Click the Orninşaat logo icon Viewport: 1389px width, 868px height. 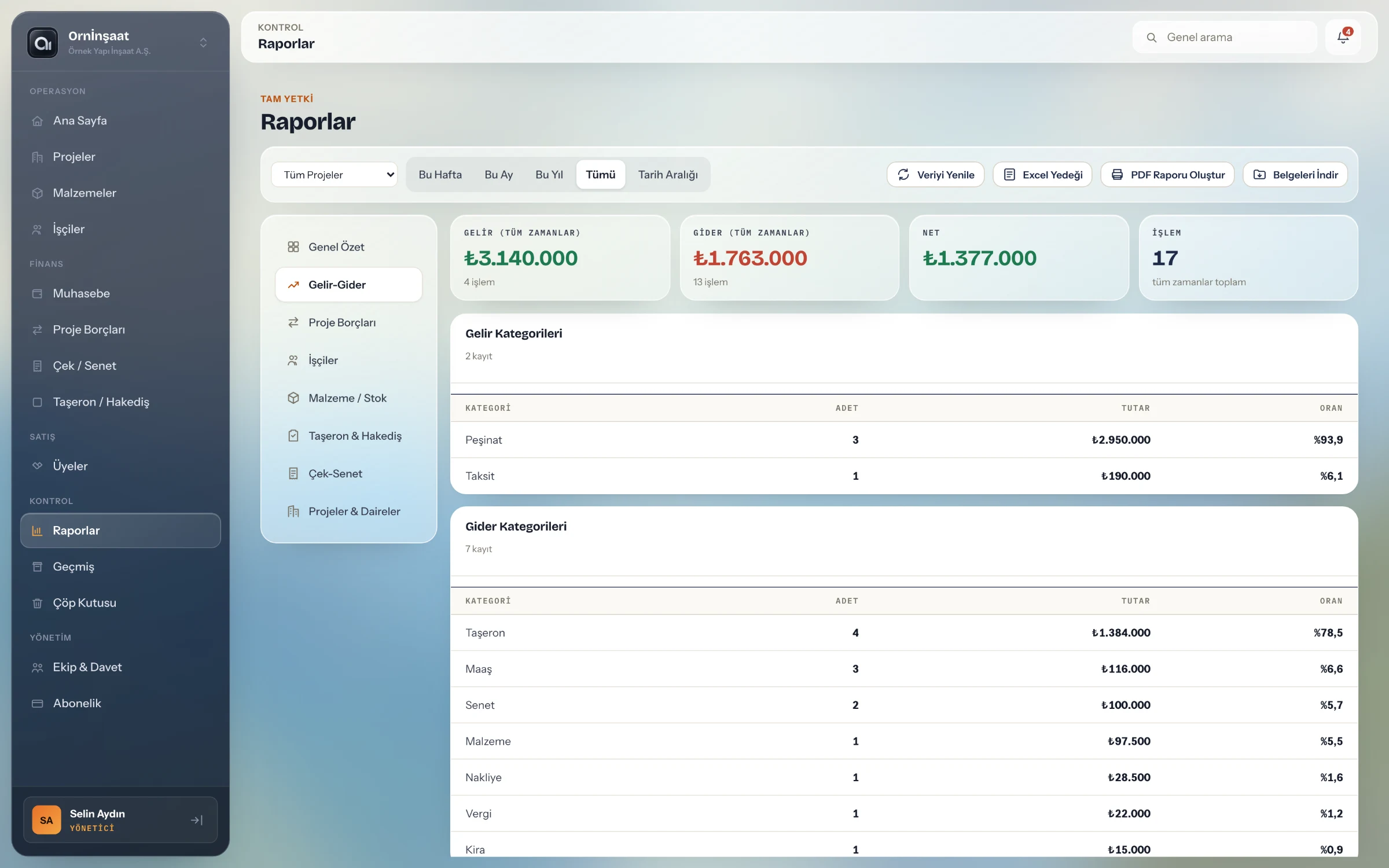[43, 43]
